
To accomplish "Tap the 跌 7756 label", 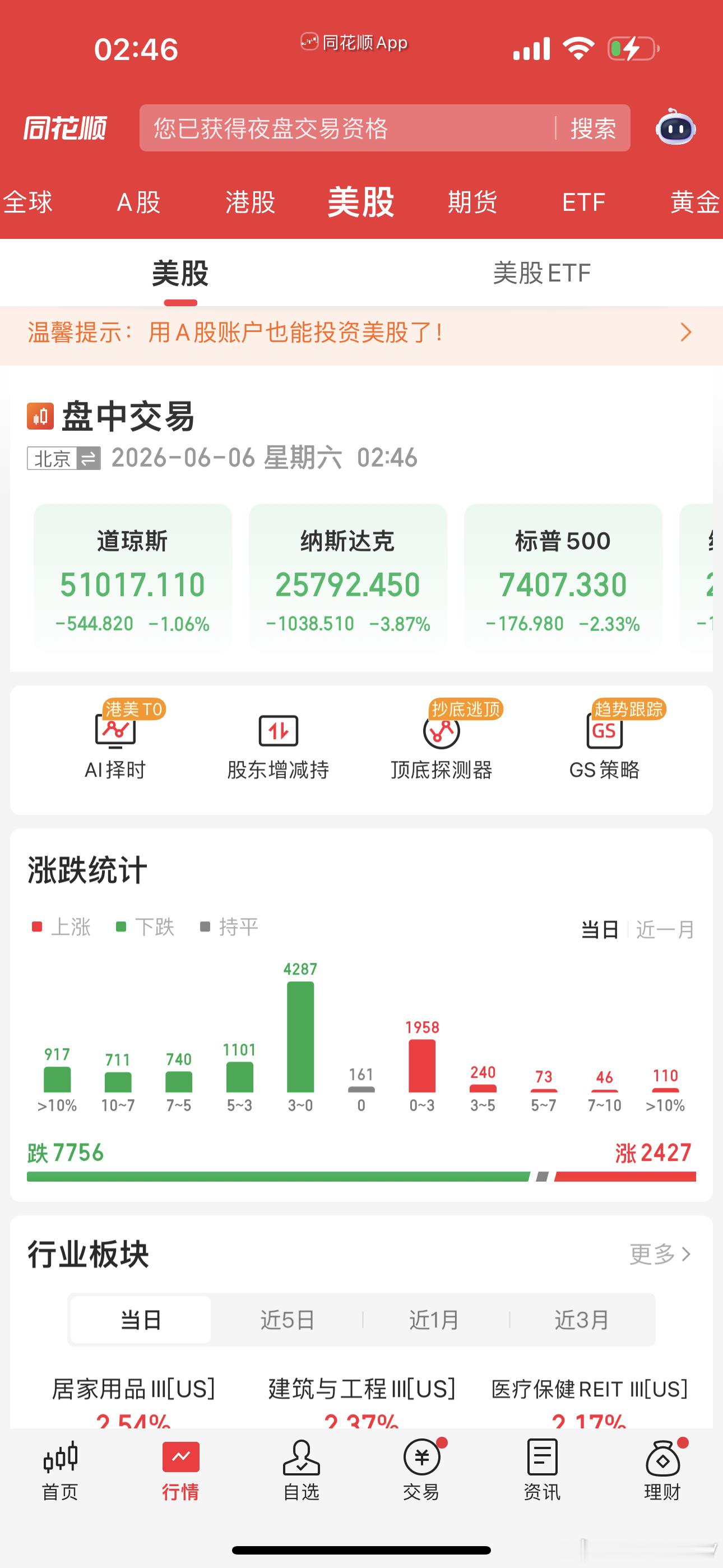I will coord(66,1153).
